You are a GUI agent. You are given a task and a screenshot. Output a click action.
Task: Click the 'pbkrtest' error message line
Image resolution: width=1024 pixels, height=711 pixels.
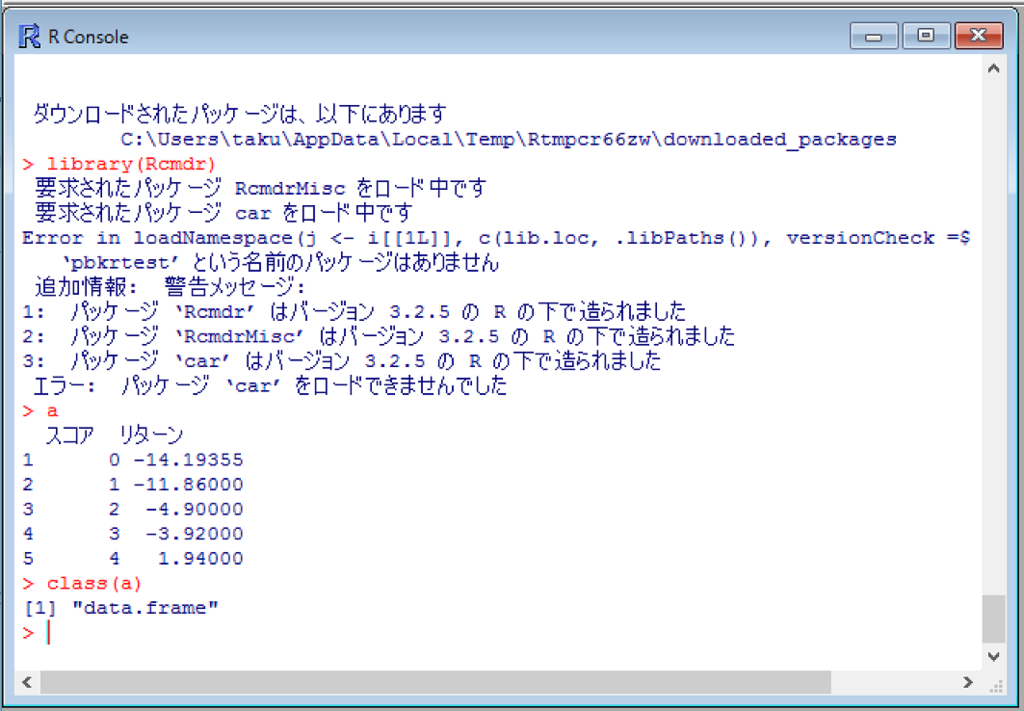pyautogui.click(x=280, y=262)
